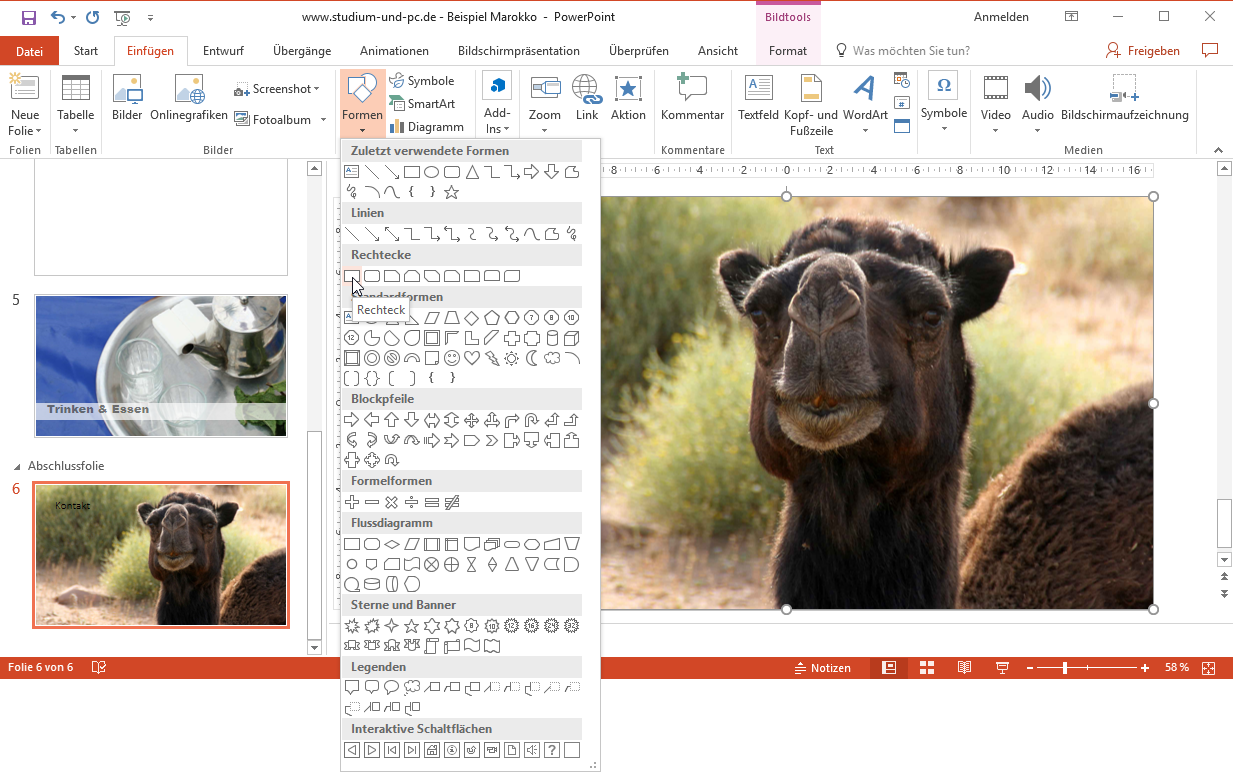
Task: Choose the cube shape in Standardformen
Action: point(572,337)
